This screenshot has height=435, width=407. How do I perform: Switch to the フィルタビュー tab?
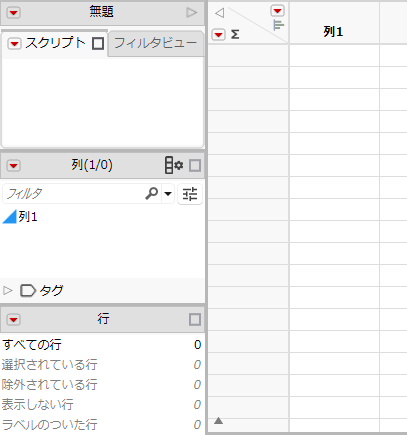[x=155, y=43]
